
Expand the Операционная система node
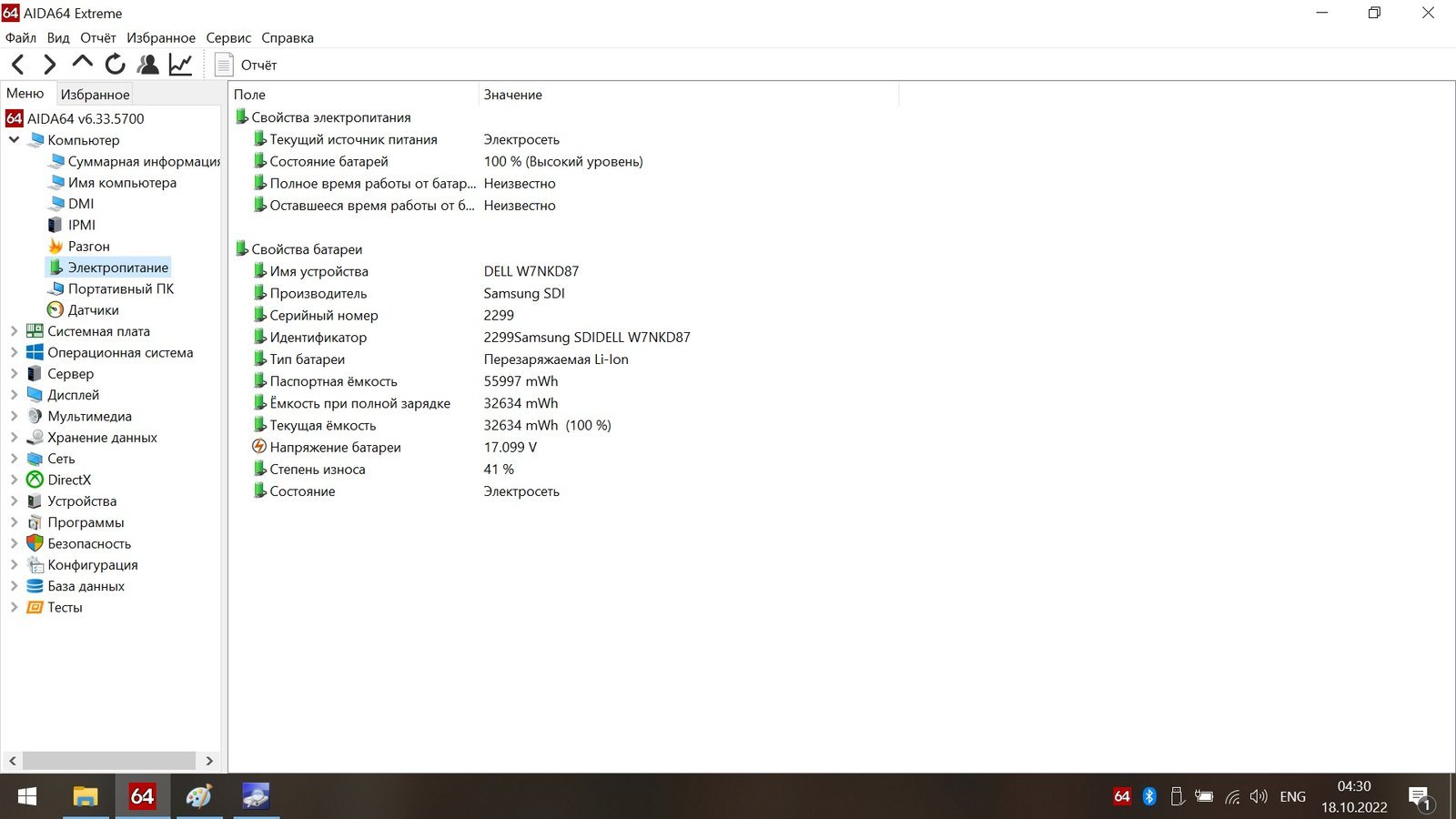pyautogui.click(x=14, y=352)
